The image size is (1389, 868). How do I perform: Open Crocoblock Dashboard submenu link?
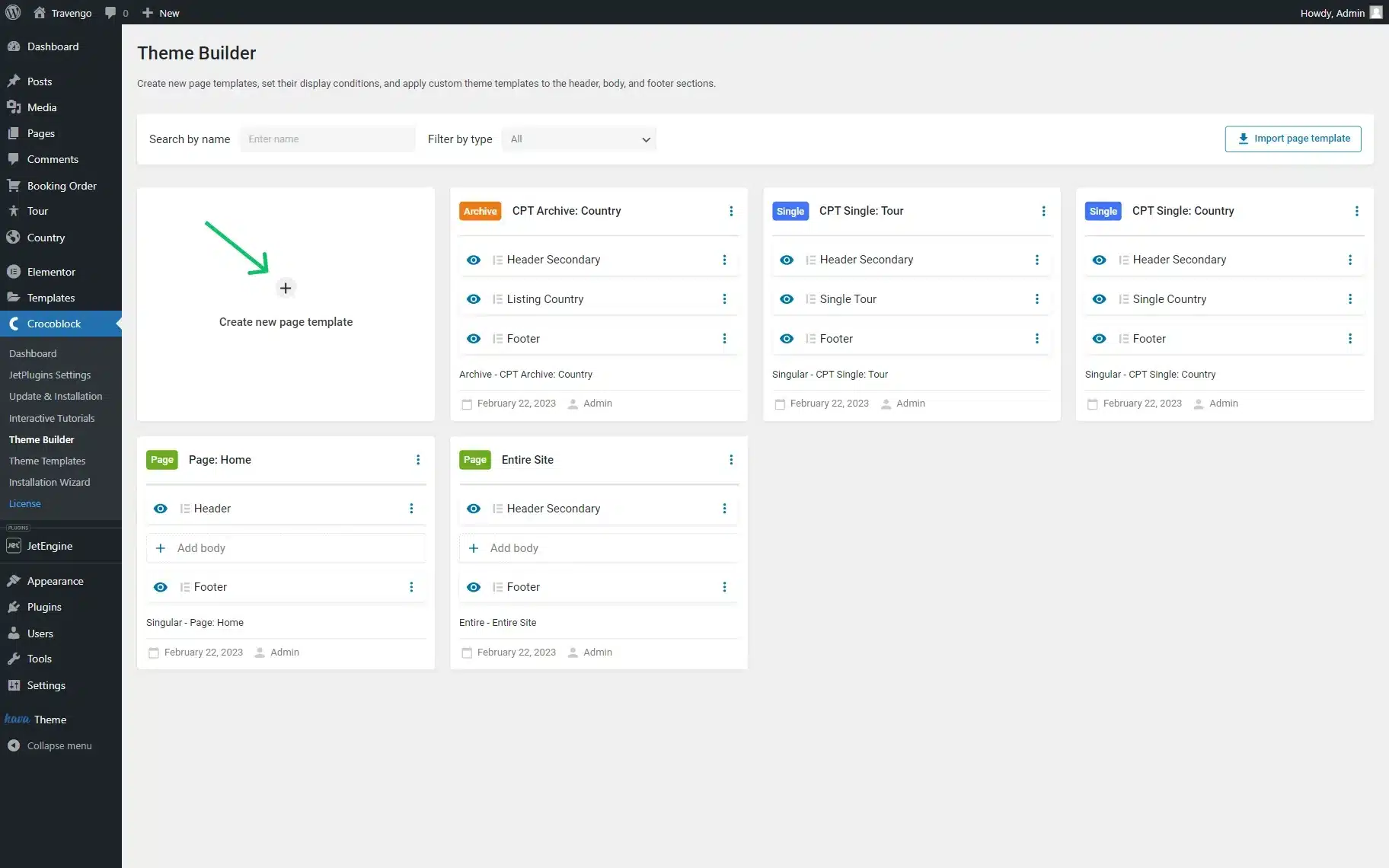tap(33, 353)
